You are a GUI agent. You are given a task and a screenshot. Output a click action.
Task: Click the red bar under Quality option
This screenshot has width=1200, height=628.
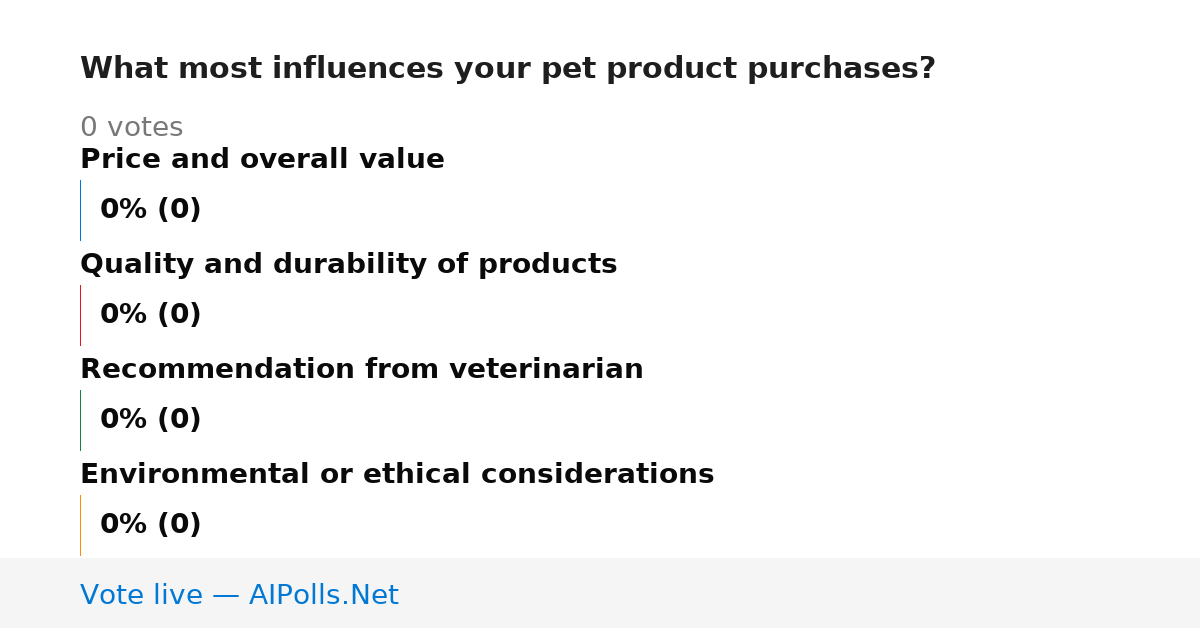[x=80, y=315]
